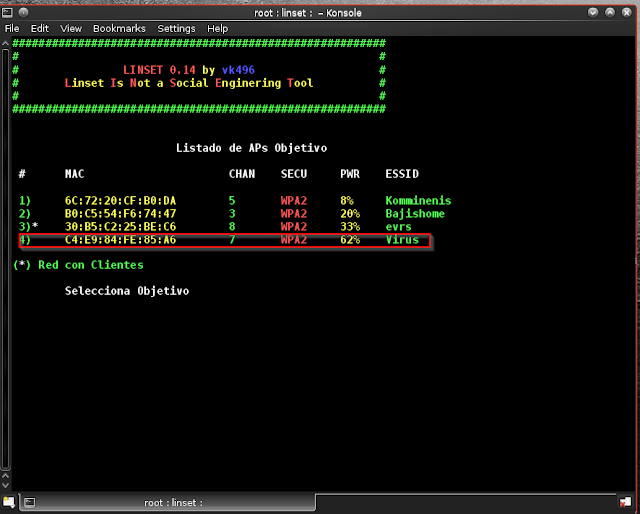Open a new tab with the bottom-left icon
This screenshot has width=640, height=514.
click(x=10, y=502)
